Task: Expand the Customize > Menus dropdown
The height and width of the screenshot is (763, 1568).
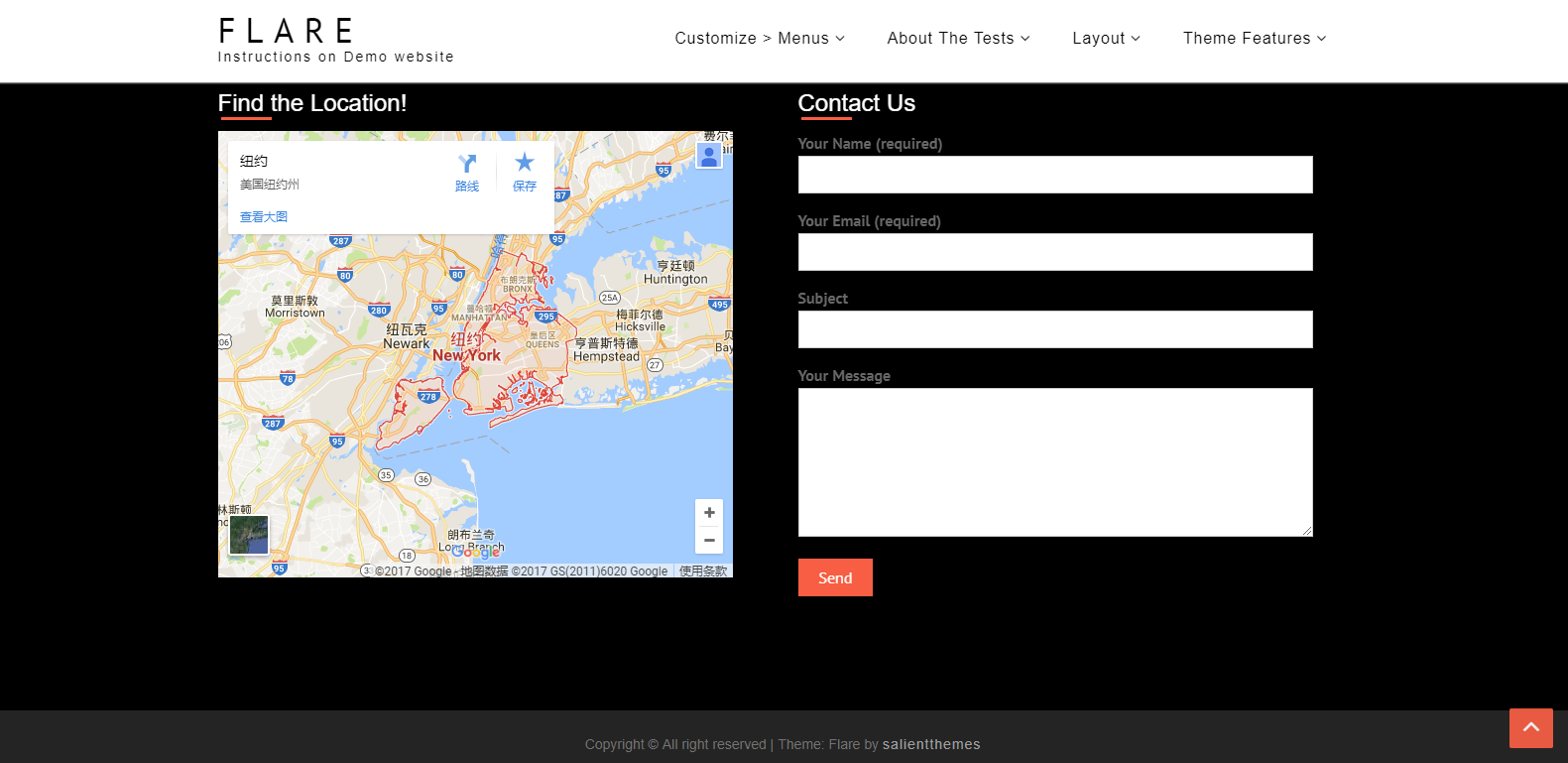Action: point(760,39)
